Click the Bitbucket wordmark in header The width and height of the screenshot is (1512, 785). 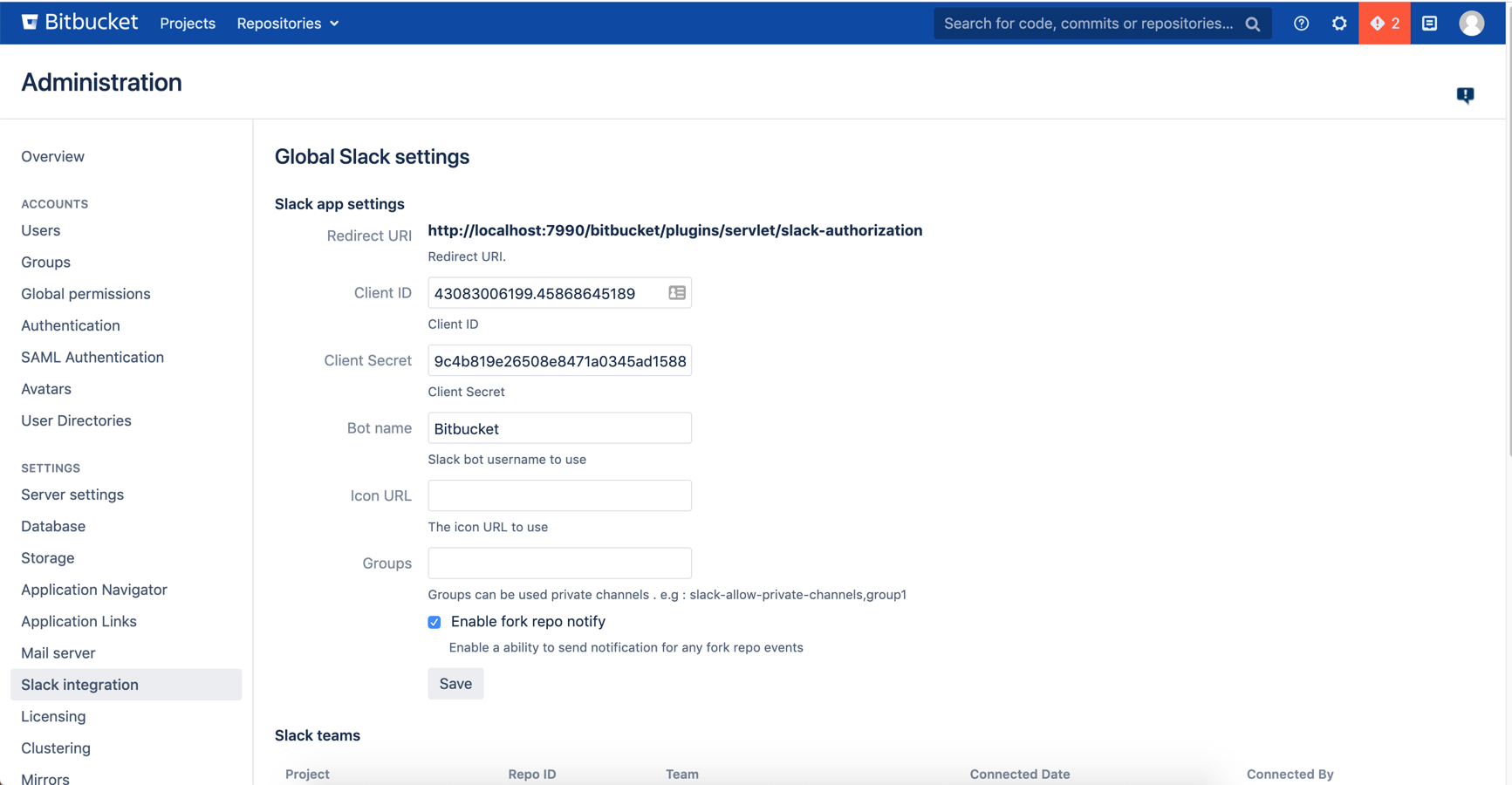[91, 22]
